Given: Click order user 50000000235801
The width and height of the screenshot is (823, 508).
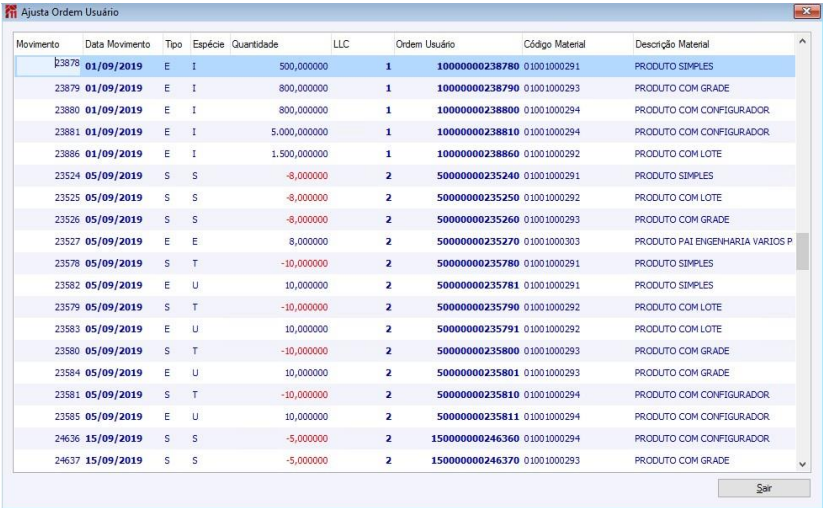Looking at the screenshot, I should click(x=478, y=373).
